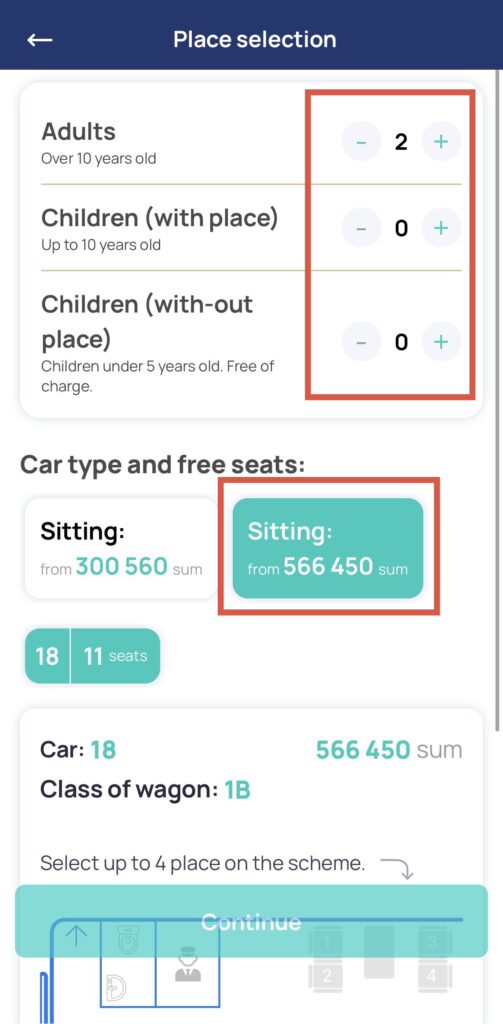Viewport: 503px width, 1024px height.
Task: Decrease Children without place count
Action: click(x=361, y=342)
